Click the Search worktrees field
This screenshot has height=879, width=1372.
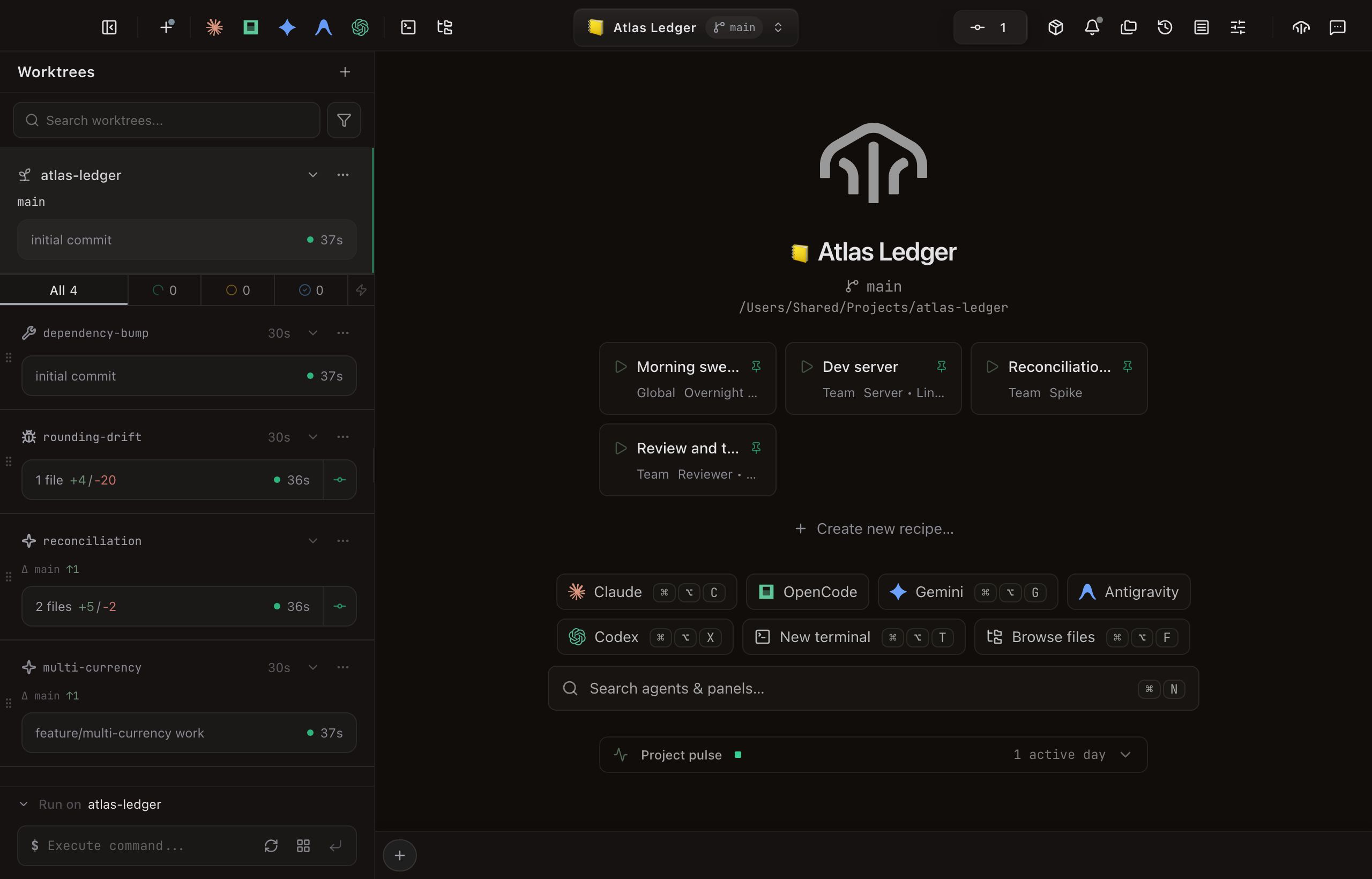[166, 120]
